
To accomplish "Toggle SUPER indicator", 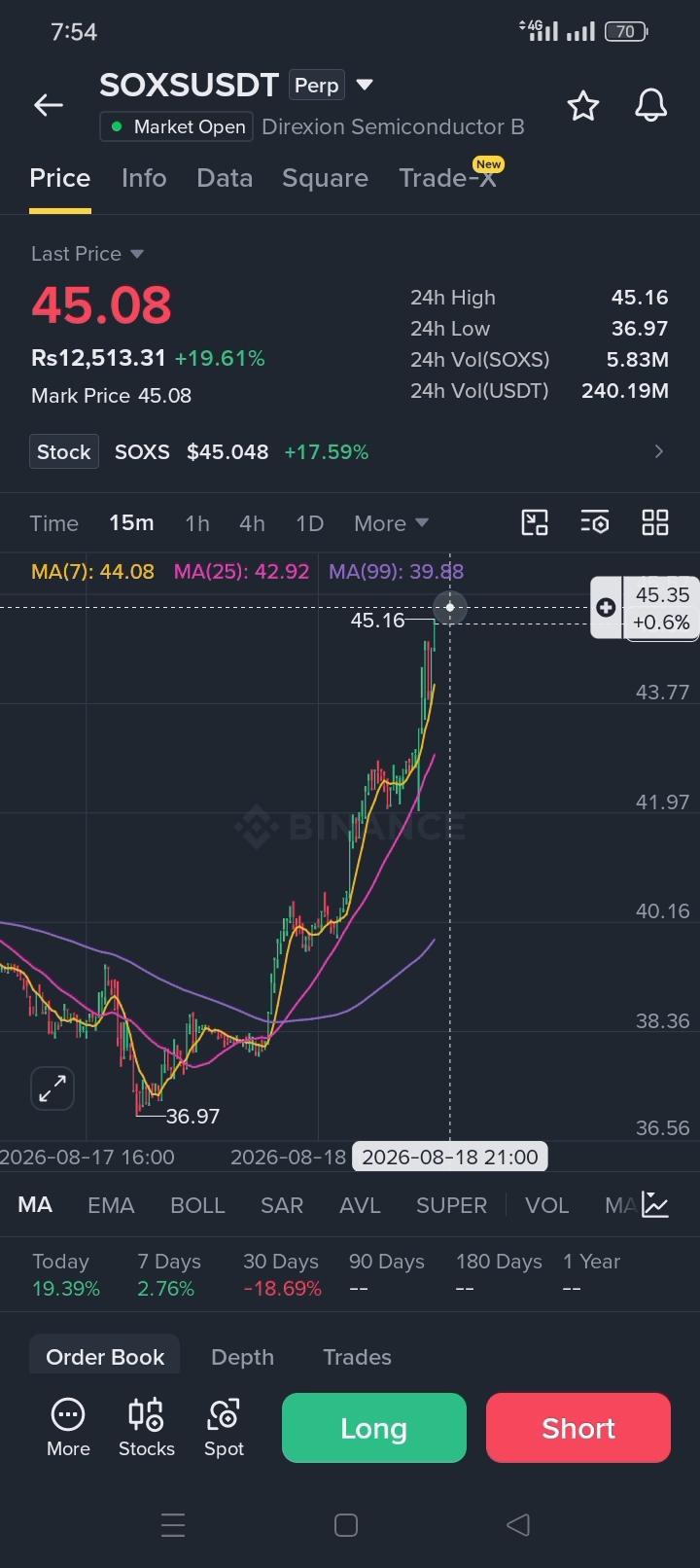I will point(451,1205).
